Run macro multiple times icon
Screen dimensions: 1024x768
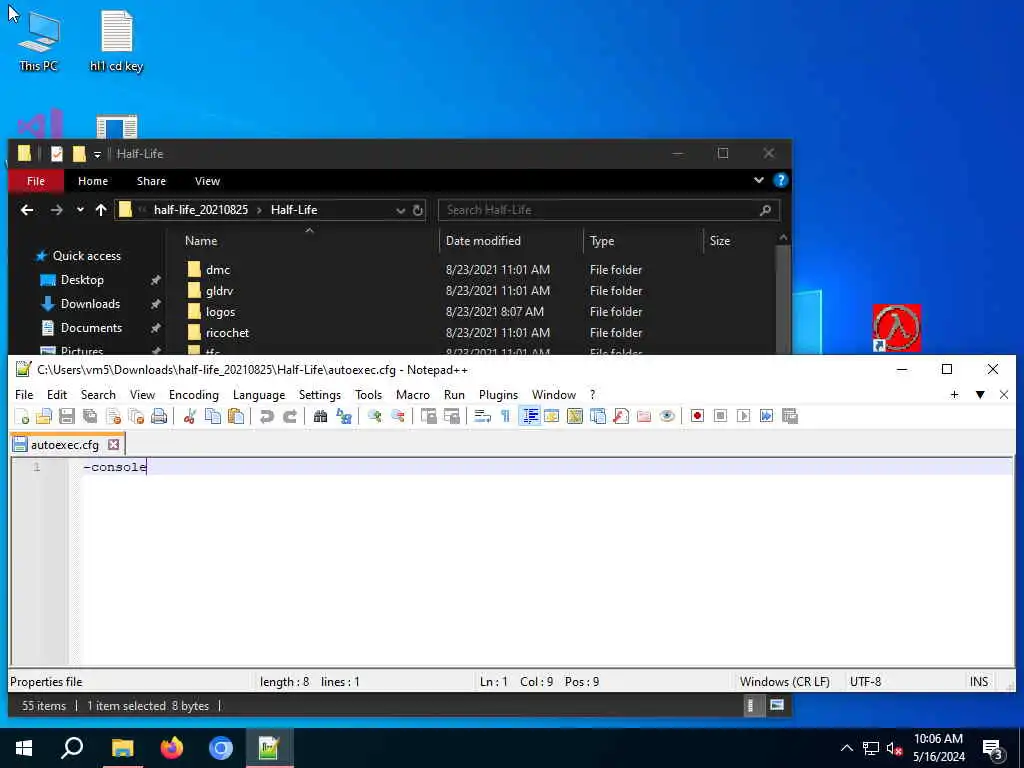coord(766,416)
